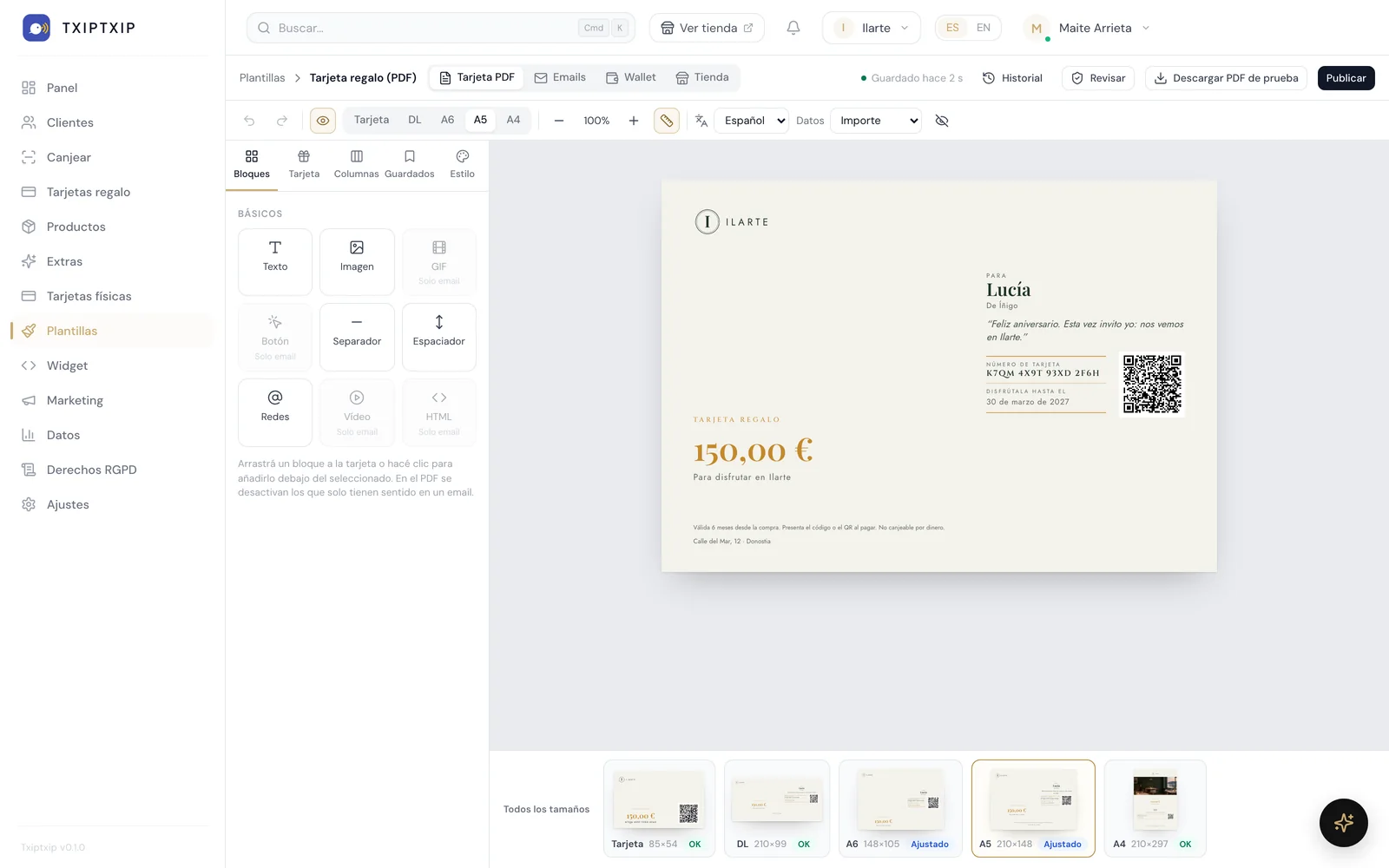Switch to the Columnas panel tab
Viewport: 1389px width, 868px height.
[x=357, y=164]
